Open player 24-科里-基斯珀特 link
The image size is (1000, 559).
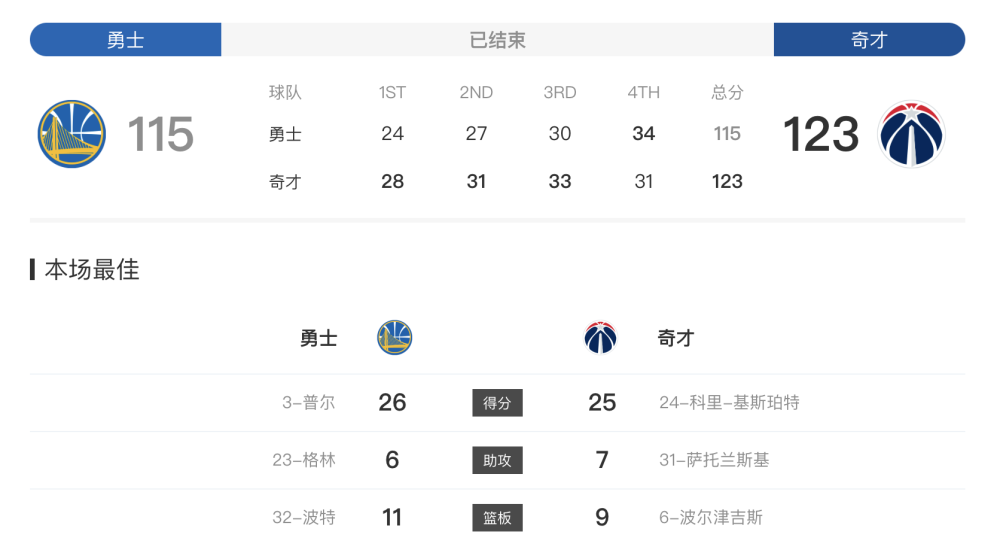pyautogui.click(x=729, y=403)
